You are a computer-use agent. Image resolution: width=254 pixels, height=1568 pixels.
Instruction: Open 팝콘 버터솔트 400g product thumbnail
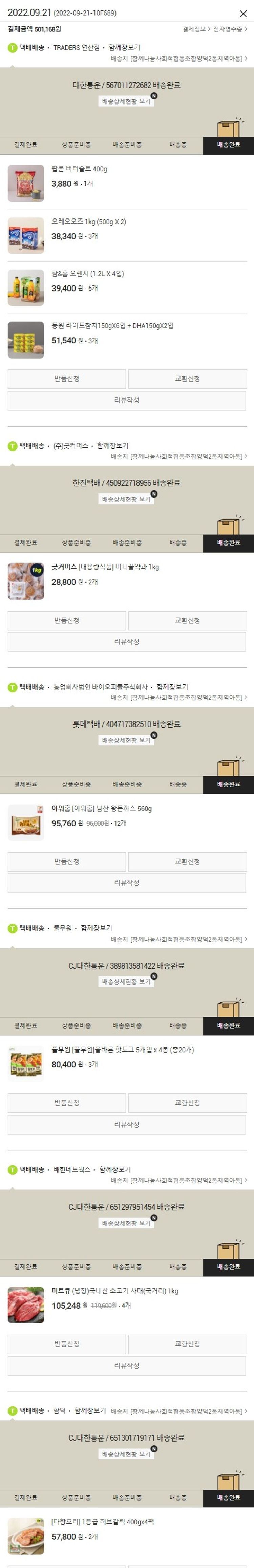26,183
